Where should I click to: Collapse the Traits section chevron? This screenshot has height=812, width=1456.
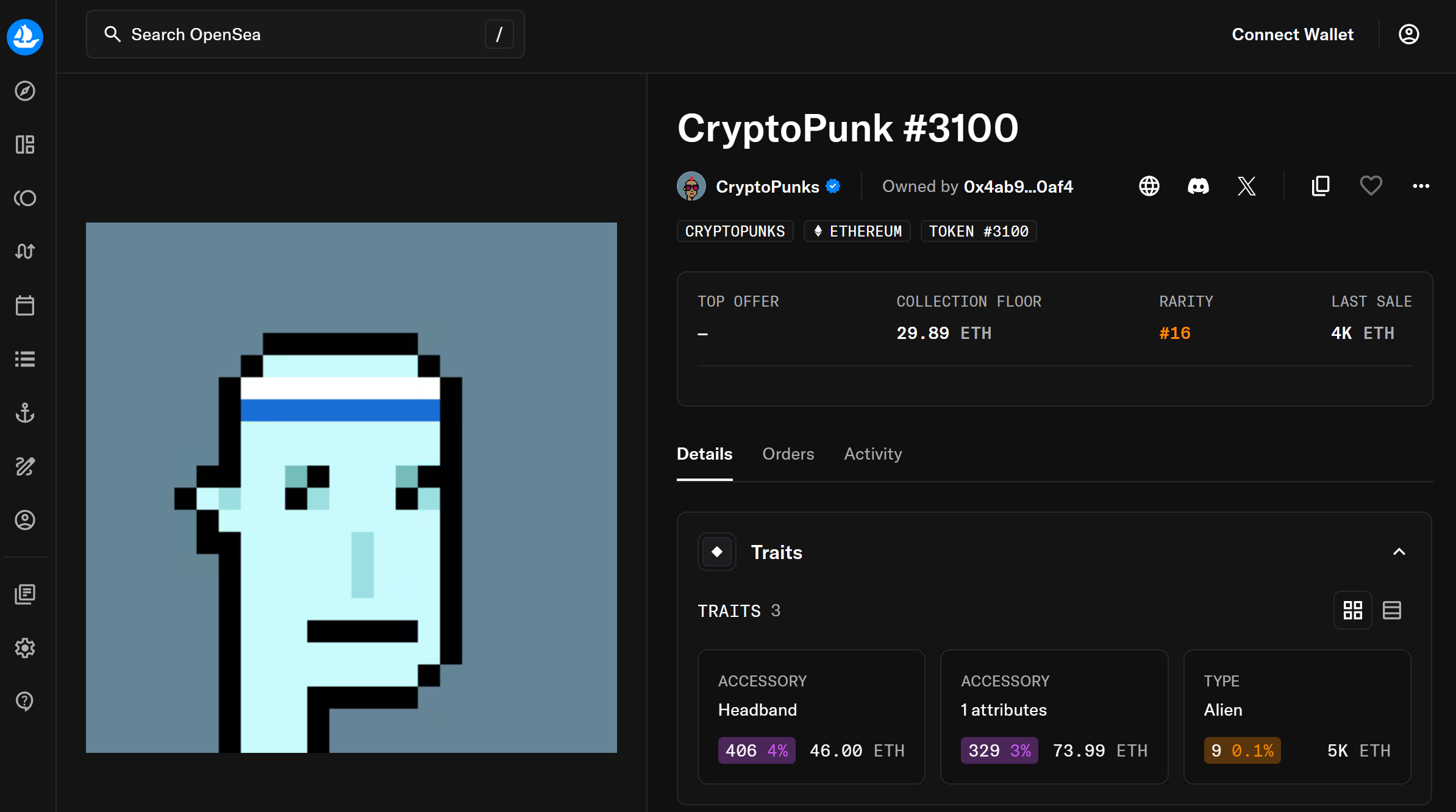(x=1399, y=552)
